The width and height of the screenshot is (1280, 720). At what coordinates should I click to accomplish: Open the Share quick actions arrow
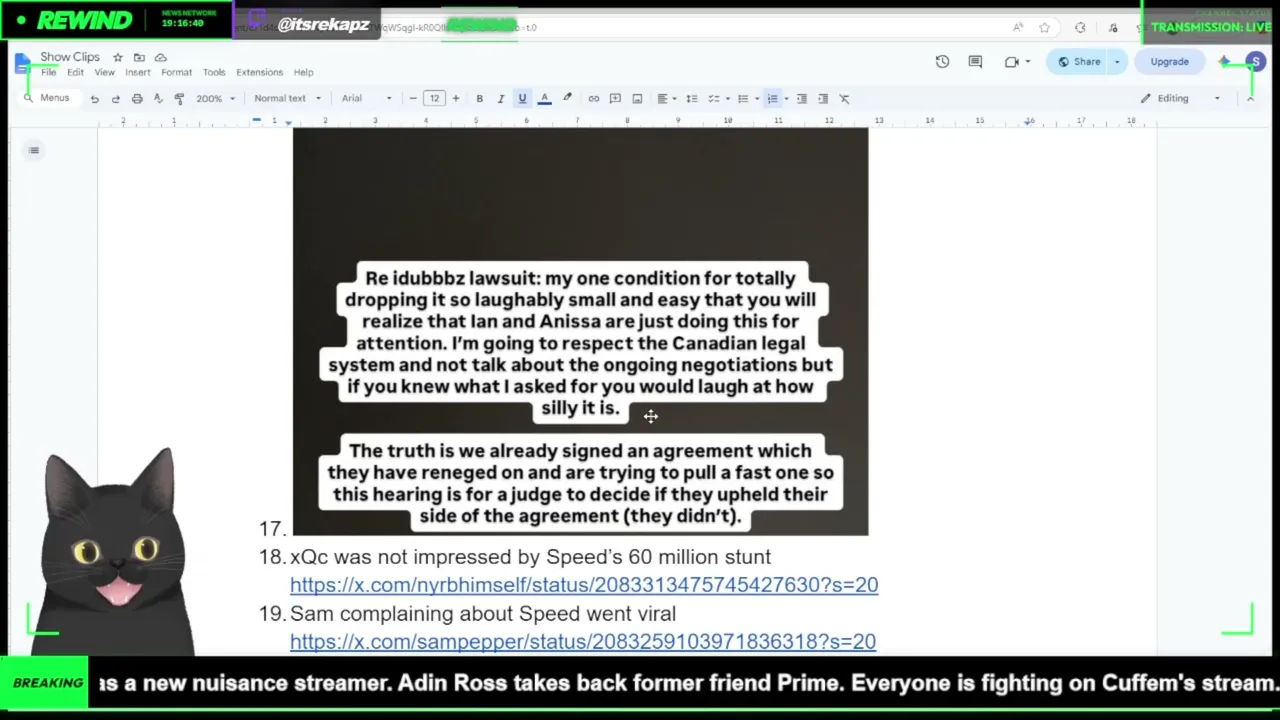pyautogui.click(x=1117, y=62)
